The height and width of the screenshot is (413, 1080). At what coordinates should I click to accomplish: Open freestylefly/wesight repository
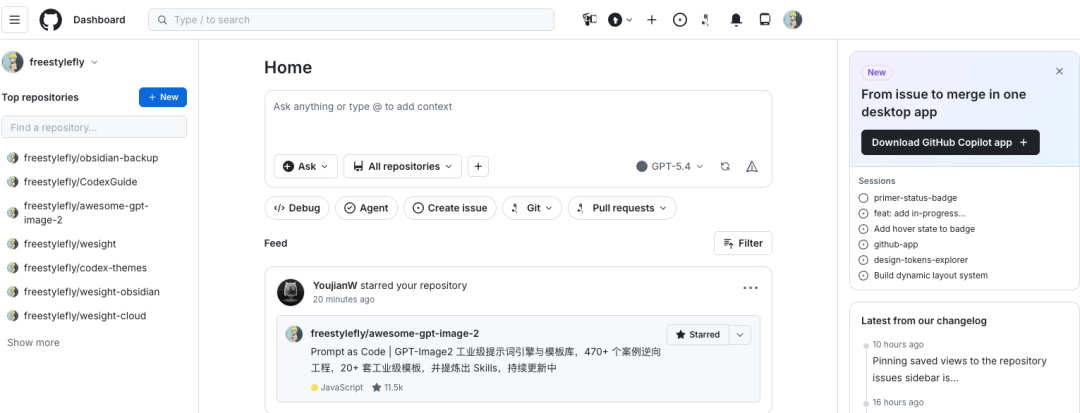70,244
